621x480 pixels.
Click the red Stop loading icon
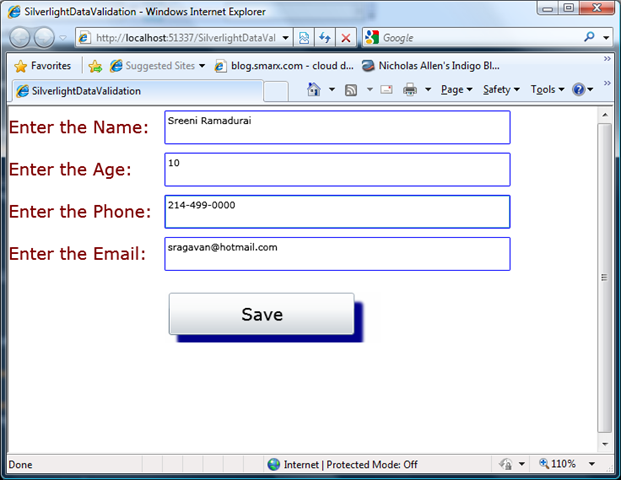[346, 38]
